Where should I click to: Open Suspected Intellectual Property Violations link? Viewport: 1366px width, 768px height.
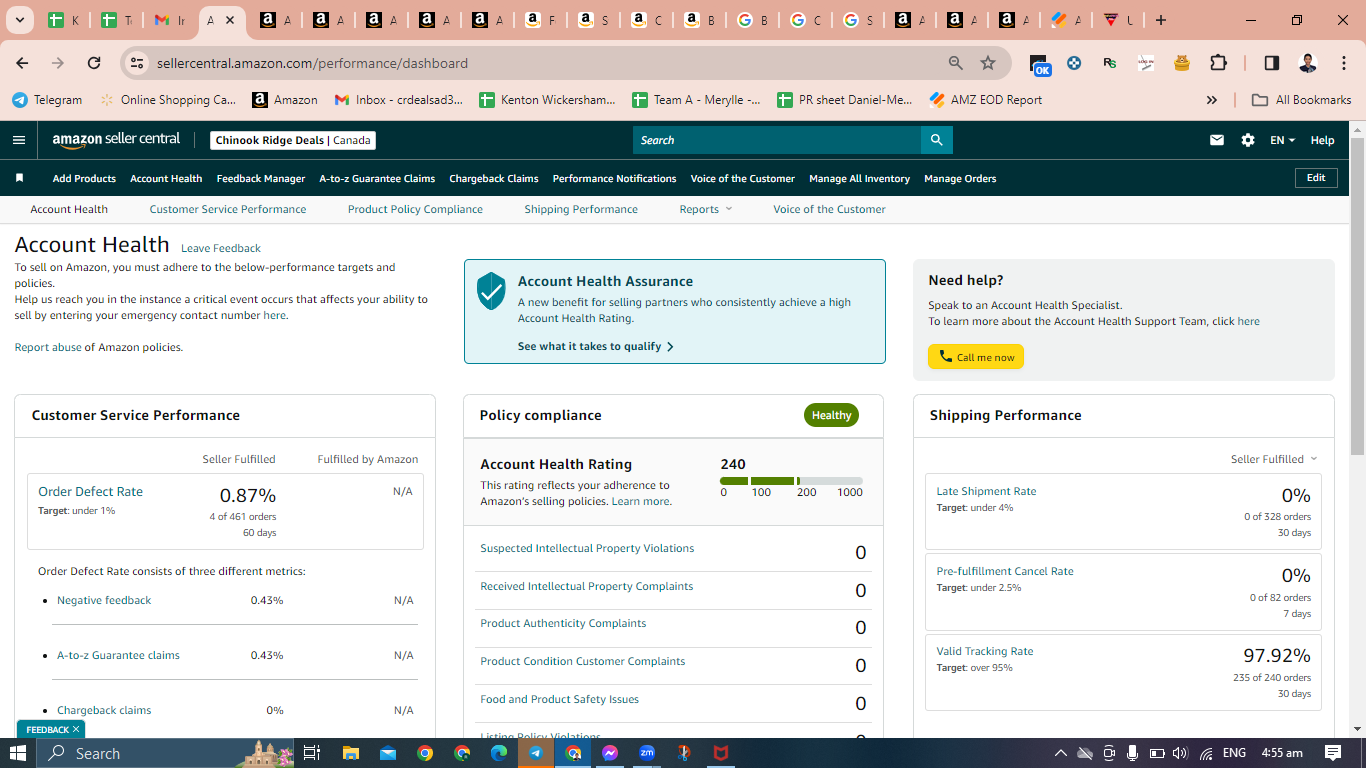pos(587,548)
